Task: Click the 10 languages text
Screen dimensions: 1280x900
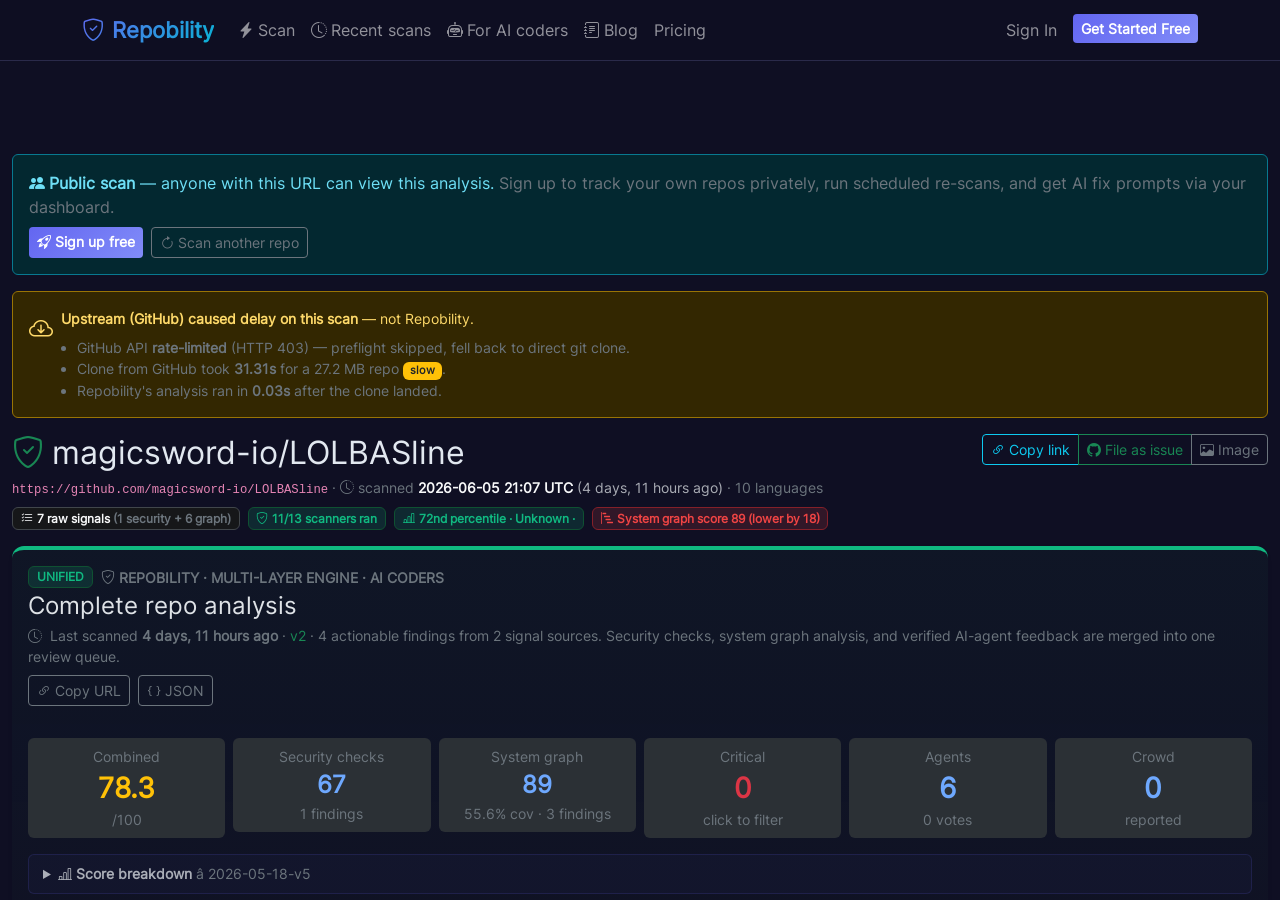Action: [779, 488]
